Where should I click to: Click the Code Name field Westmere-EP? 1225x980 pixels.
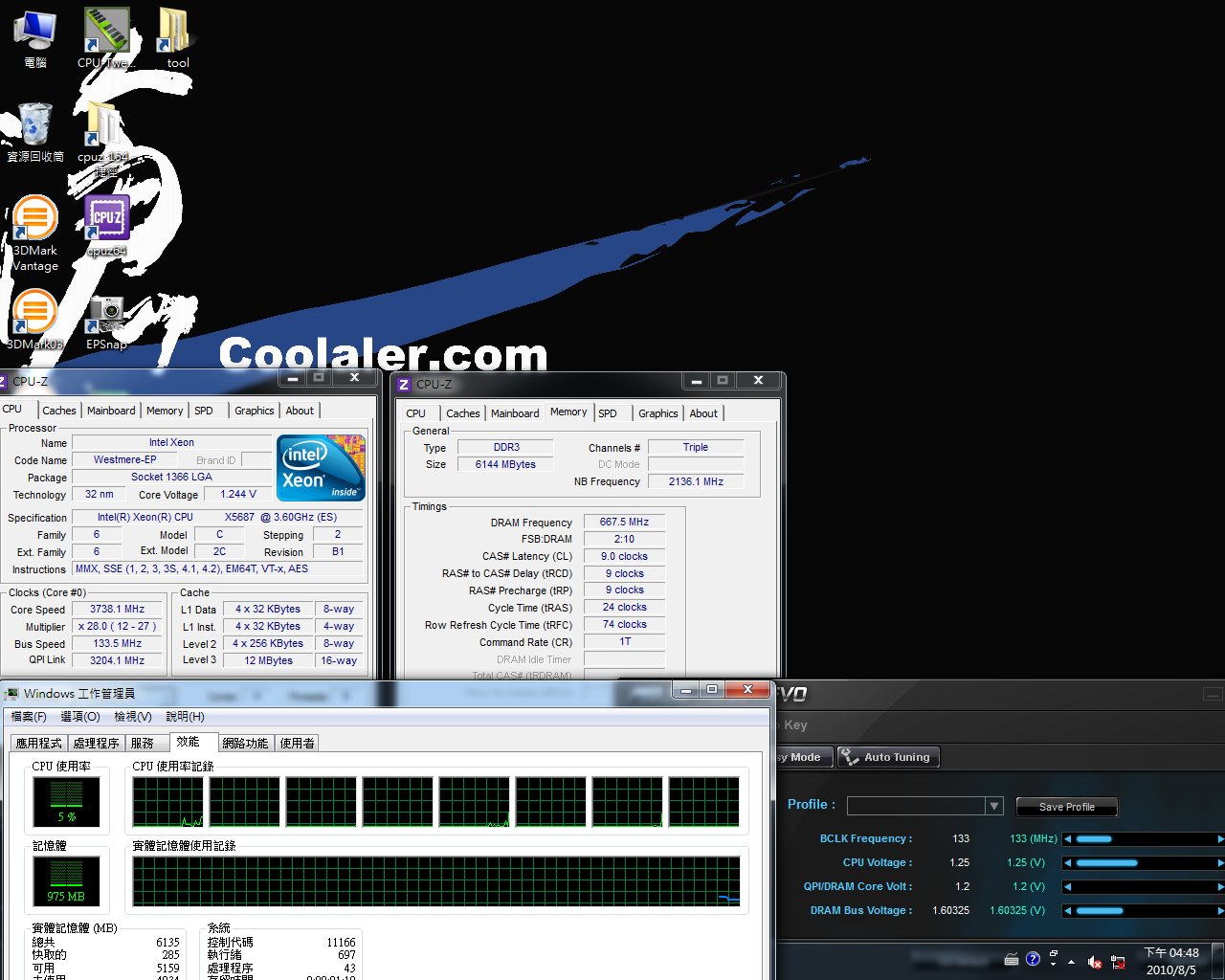124,459
